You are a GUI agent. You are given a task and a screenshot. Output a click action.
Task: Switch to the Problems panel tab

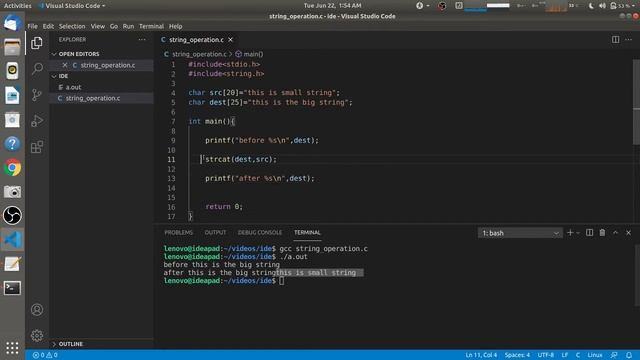point(178,233)
